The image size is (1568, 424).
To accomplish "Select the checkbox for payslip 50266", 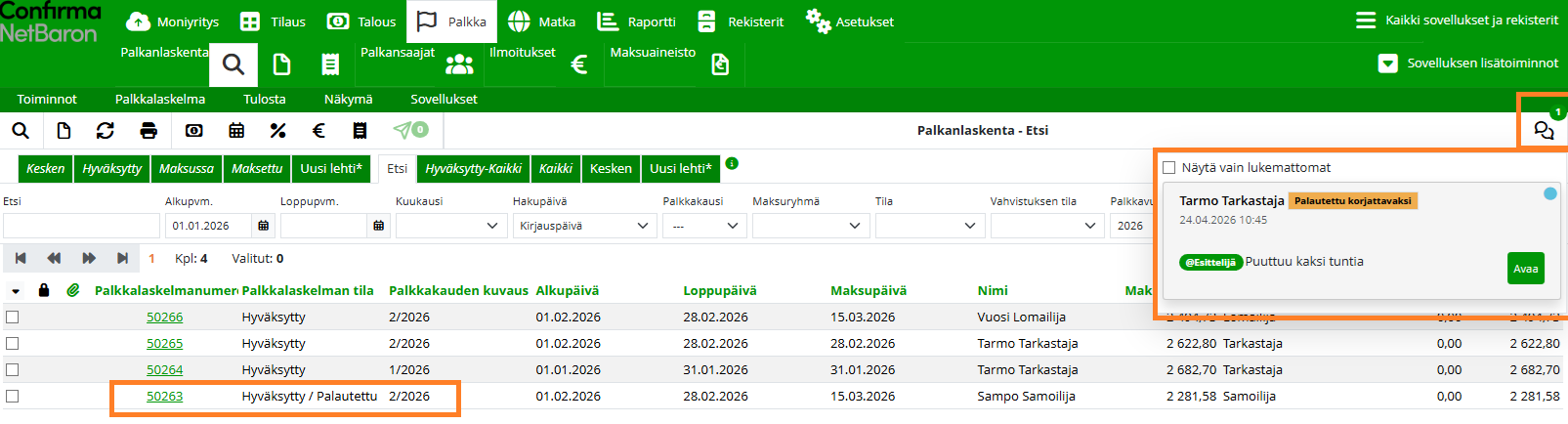I will point(13,317).
